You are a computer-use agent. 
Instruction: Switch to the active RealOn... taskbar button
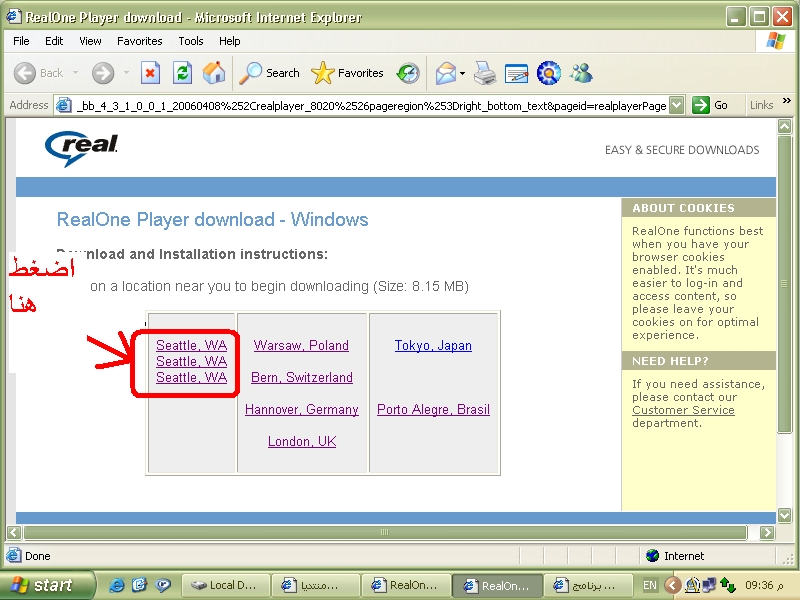[x=498, y=585]
